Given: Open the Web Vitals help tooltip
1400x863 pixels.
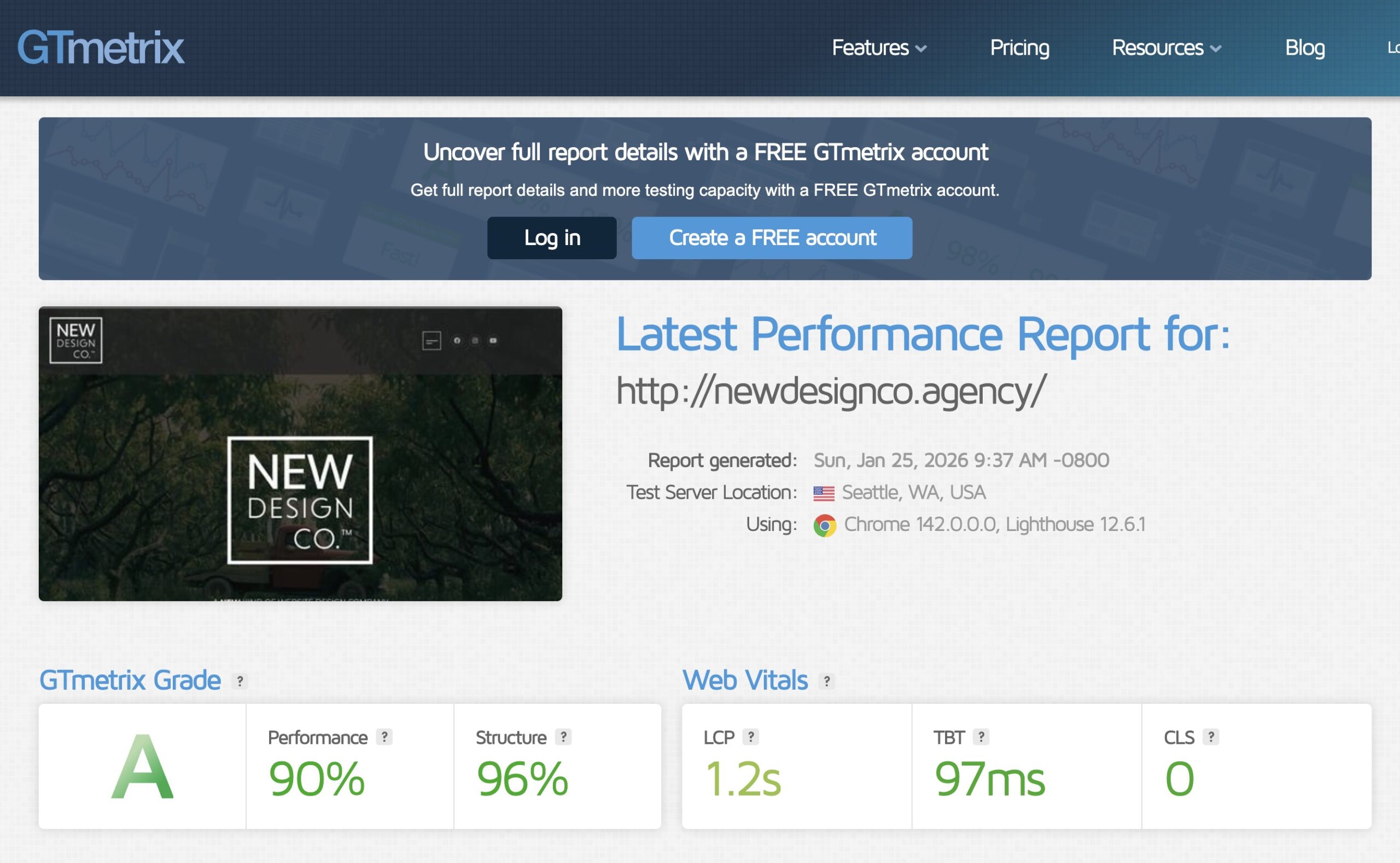Looking at the screenshot, I should pyautogui.click(x=827, y=681).
